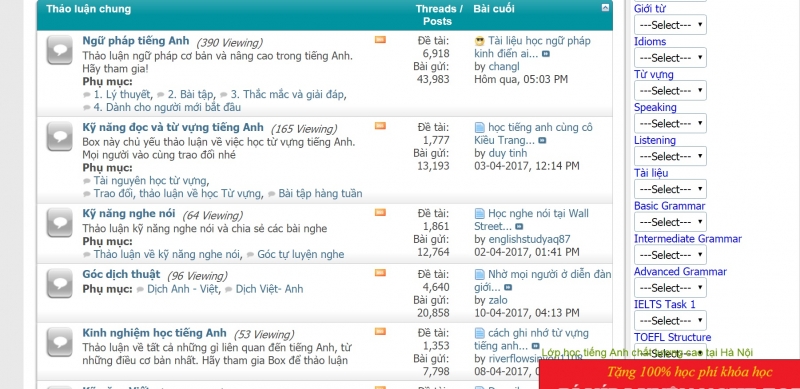Screen dimensions: 800x389
Task: Open the Ngữ pháp tiếng Anh forum
Action: point(136,41)
